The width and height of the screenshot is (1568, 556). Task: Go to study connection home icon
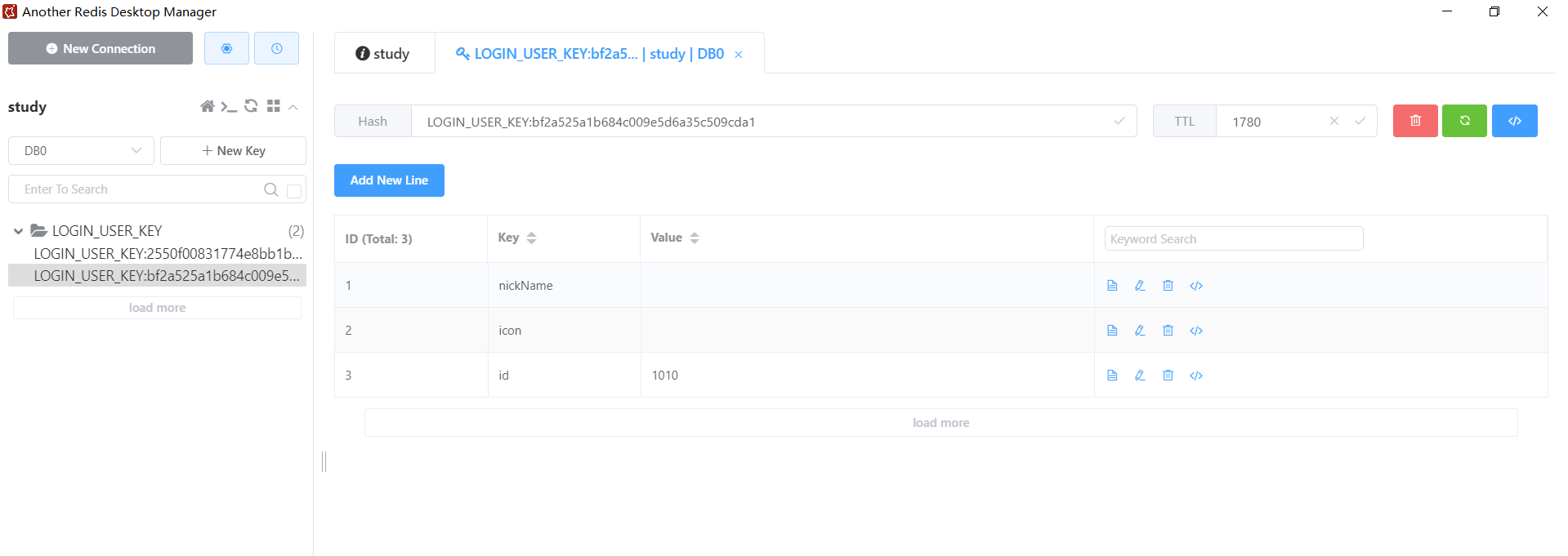208,106
